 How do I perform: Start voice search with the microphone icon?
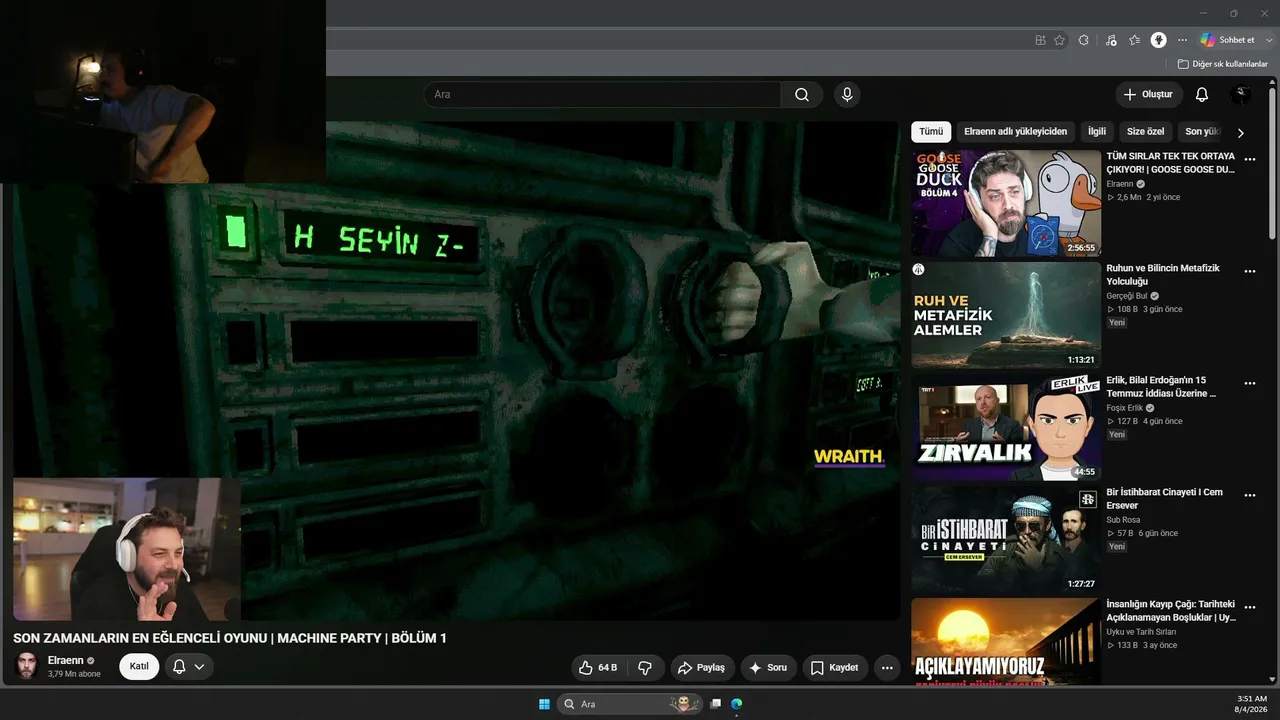point(847,95)
